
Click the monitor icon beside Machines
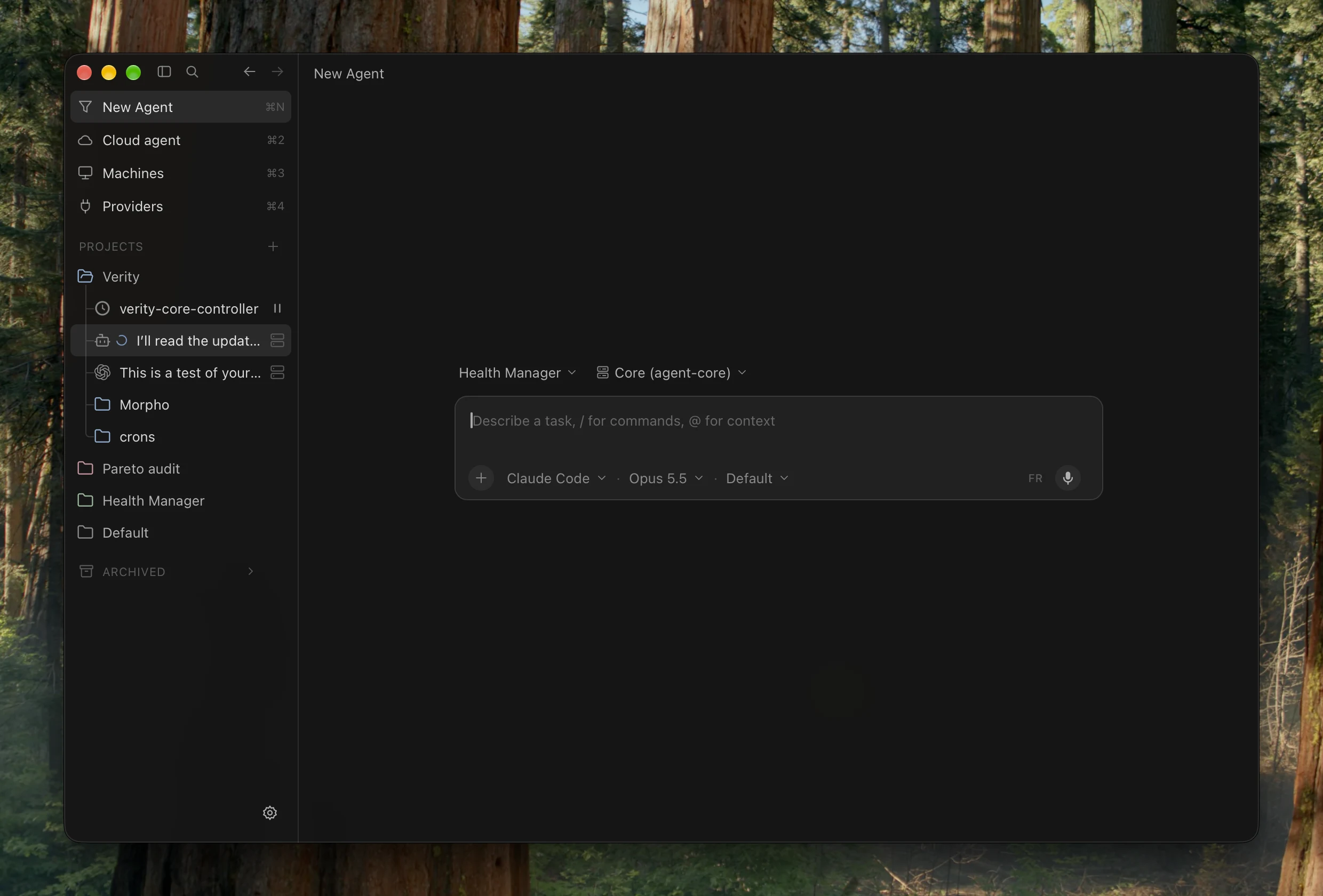point(85,173)
